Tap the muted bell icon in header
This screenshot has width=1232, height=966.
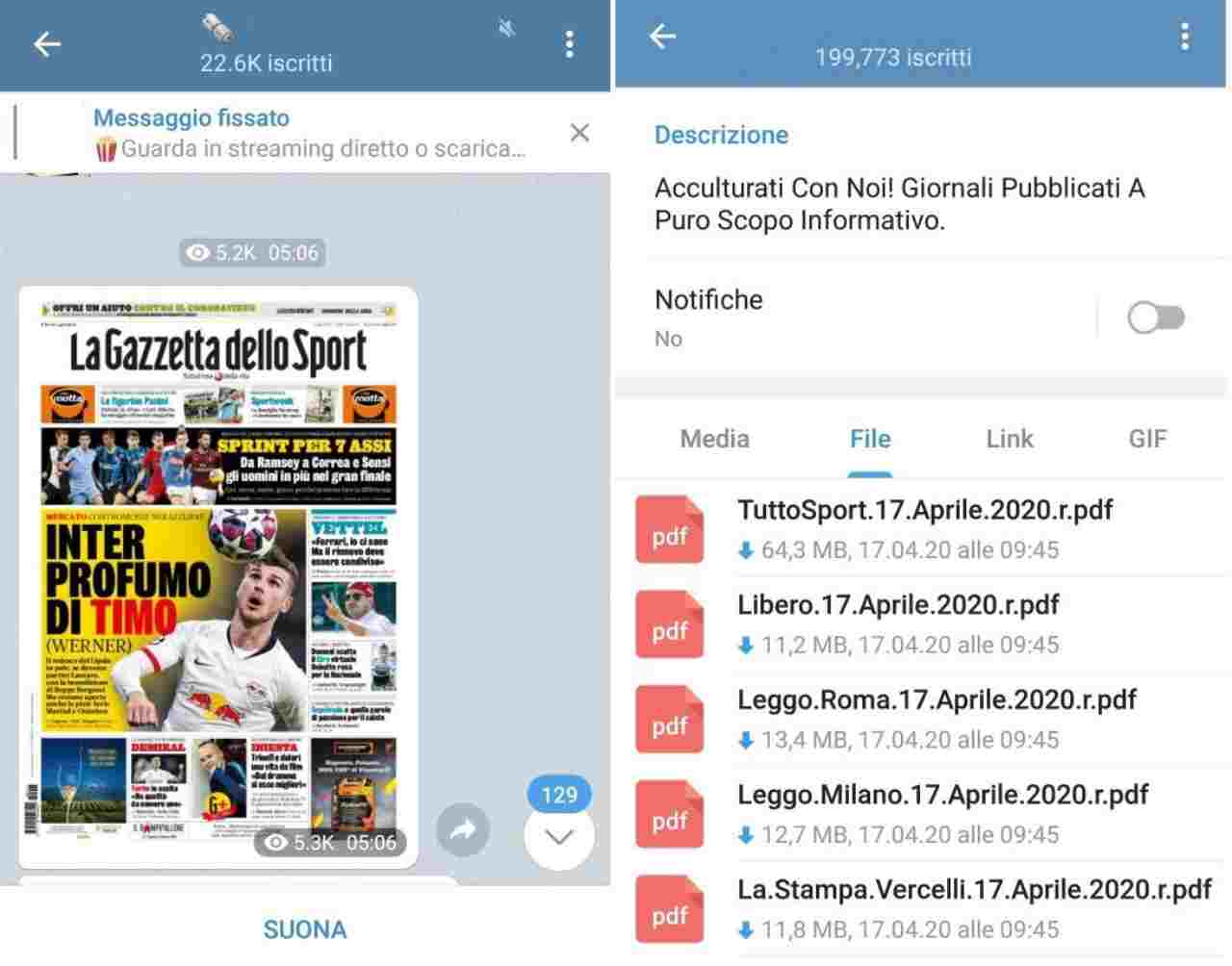[x=507, y=30]
